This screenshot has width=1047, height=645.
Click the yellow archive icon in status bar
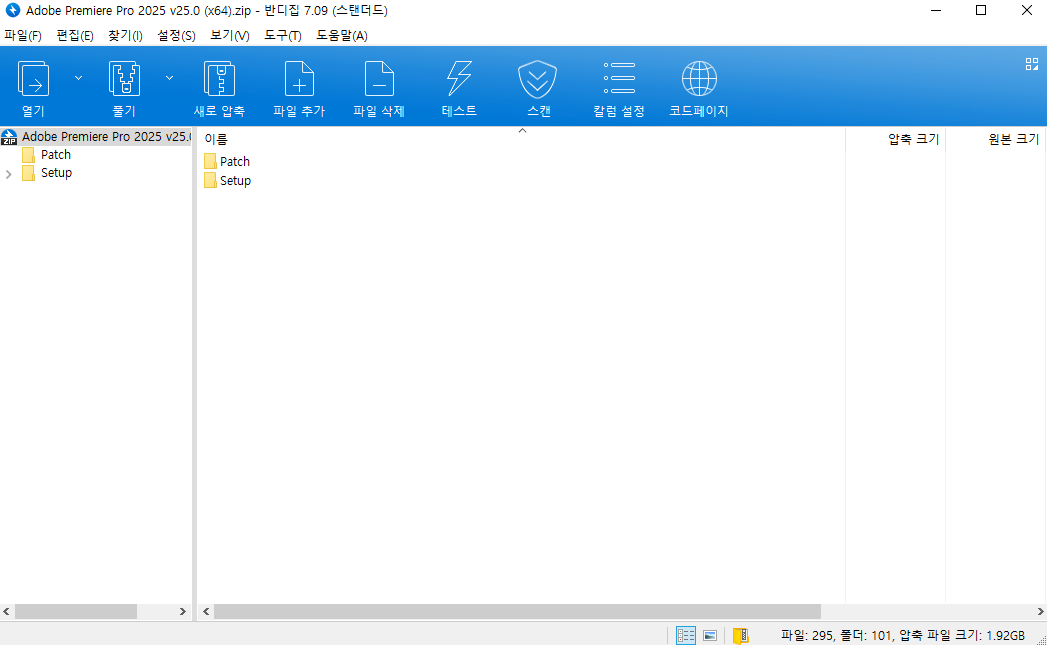click(x=741, y=636)
